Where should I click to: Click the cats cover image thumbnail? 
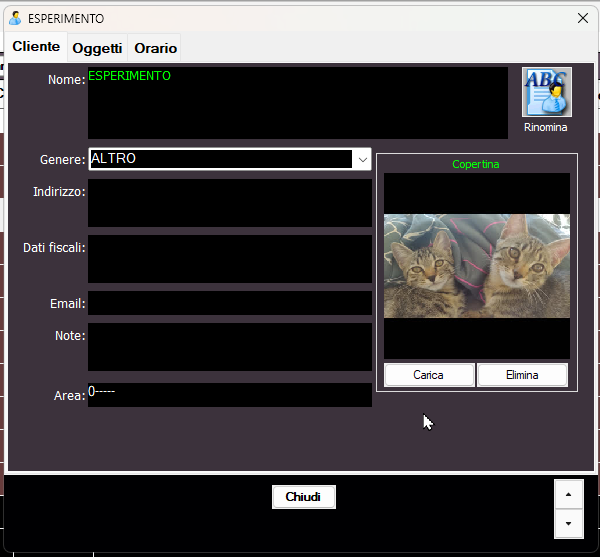coord(477,266)
